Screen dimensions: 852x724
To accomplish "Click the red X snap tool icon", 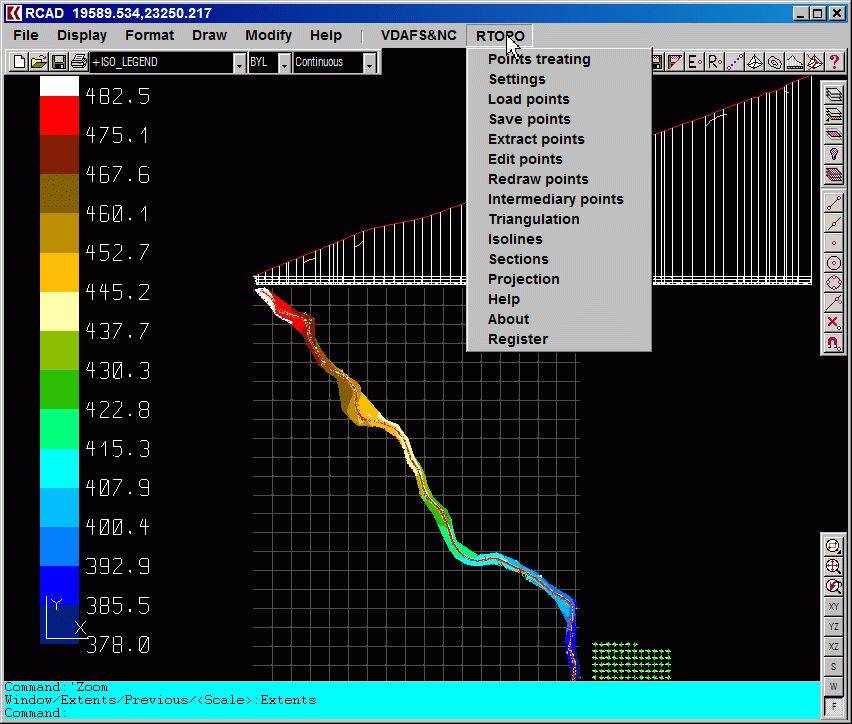I will [x=833, y=322].
